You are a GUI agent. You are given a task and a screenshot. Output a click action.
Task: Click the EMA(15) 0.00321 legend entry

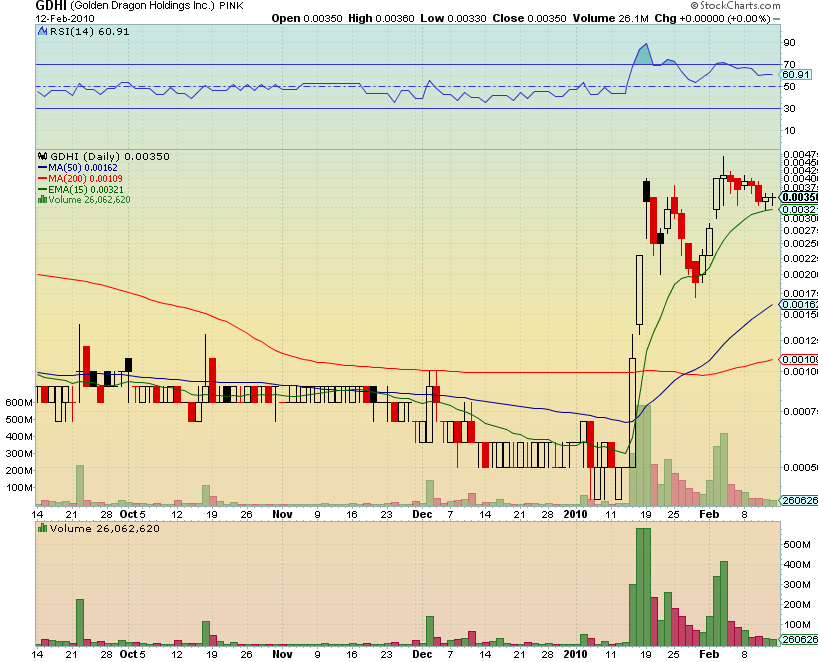(x=86, y=189)
